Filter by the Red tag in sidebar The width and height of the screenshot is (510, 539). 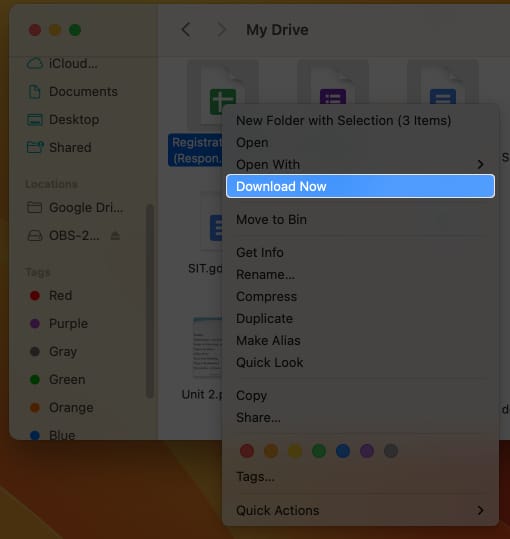coord(51,296)
